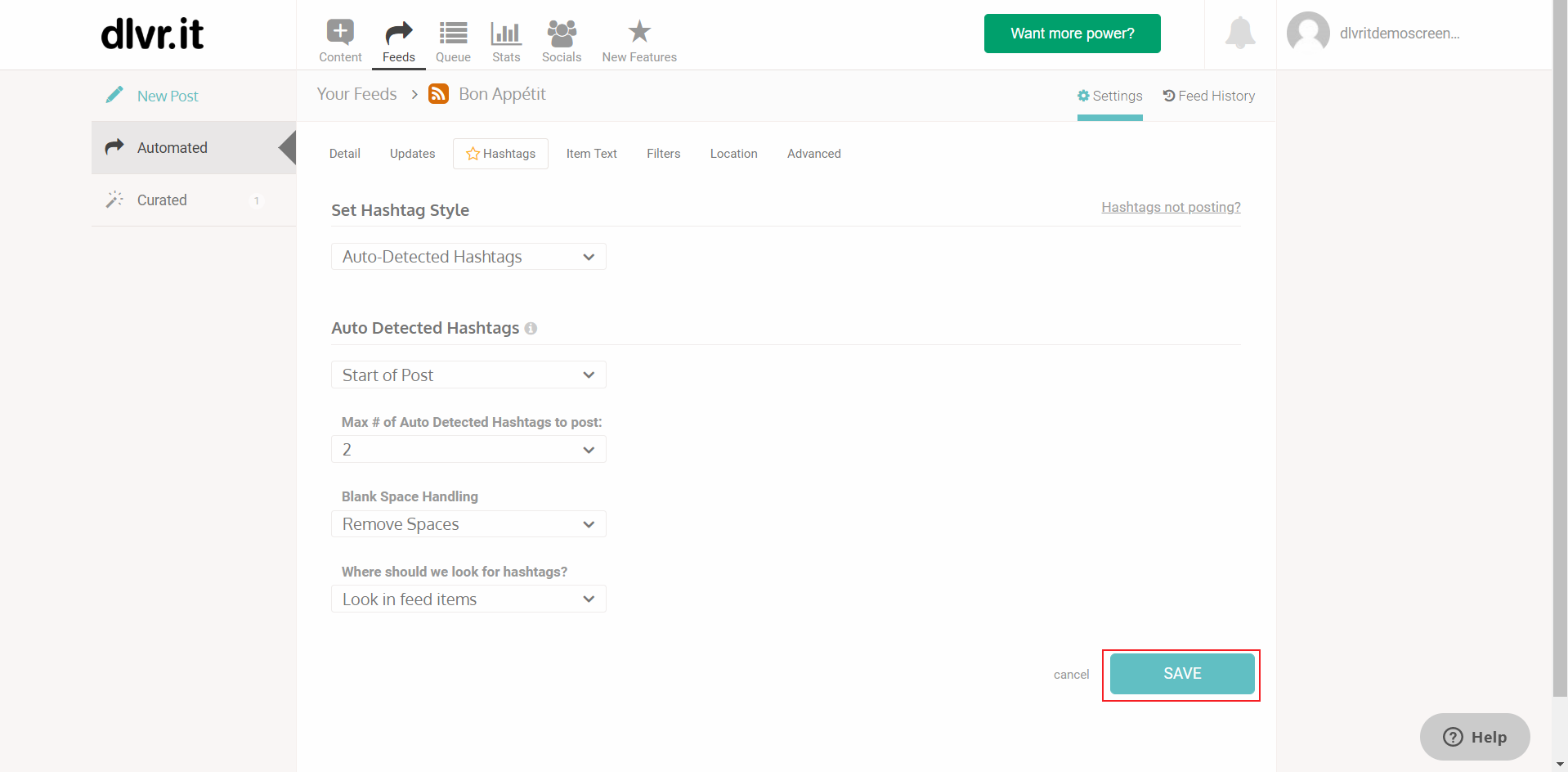Viewport: 1568px width, 772px height.
Task: Select the Automated sidebar label
Action: coord(172,148)
